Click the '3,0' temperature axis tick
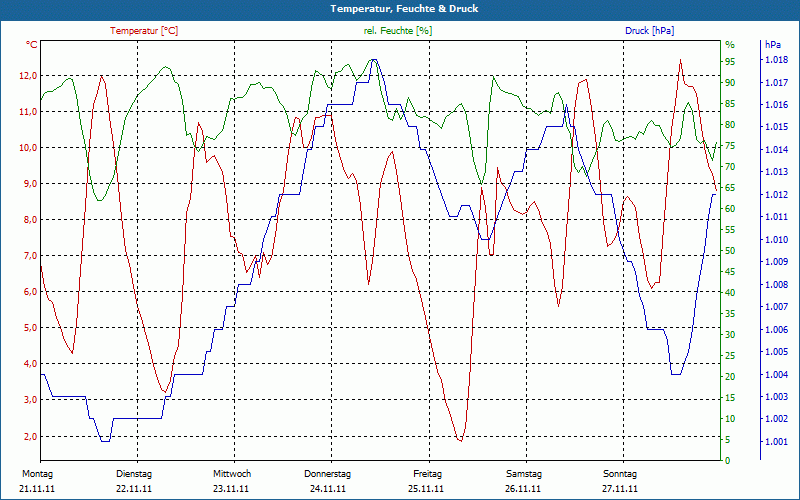Screen dimensions: 800x500 point(29,399)
